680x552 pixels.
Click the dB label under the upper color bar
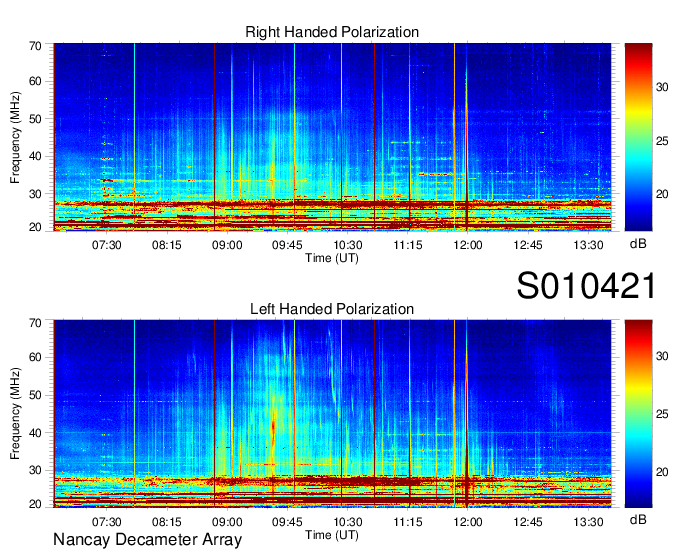(638, 244)
